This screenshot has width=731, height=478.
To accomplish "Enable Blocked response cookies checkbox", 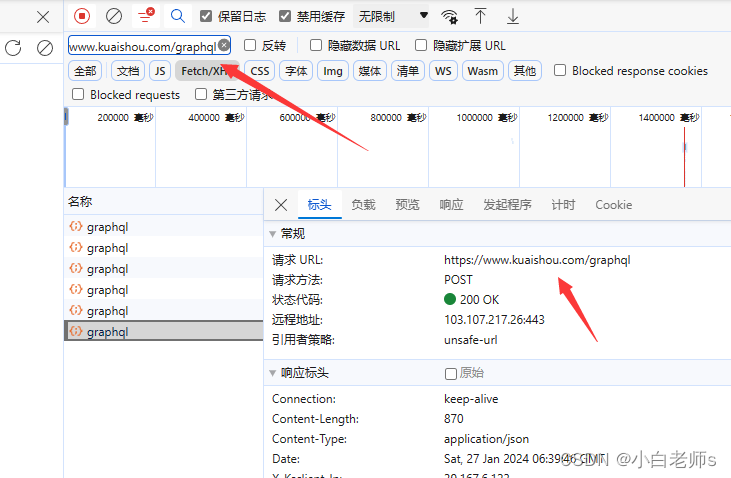I will [560, 70].
